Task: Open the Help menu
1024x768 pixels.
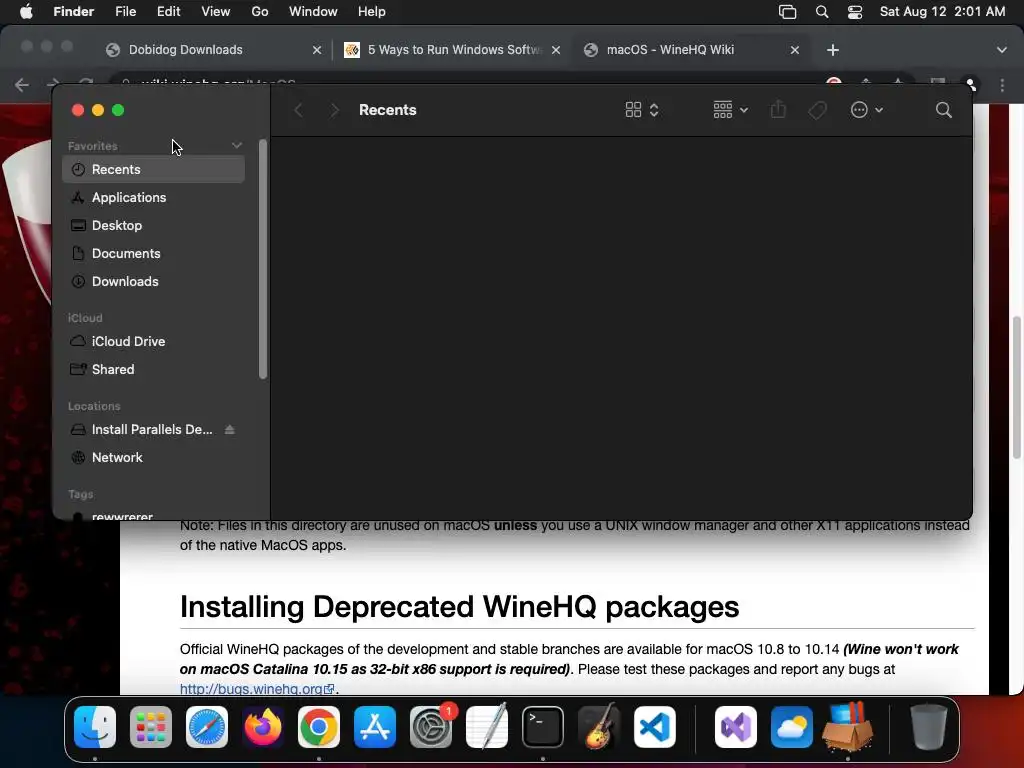Action: pos(372,12)
